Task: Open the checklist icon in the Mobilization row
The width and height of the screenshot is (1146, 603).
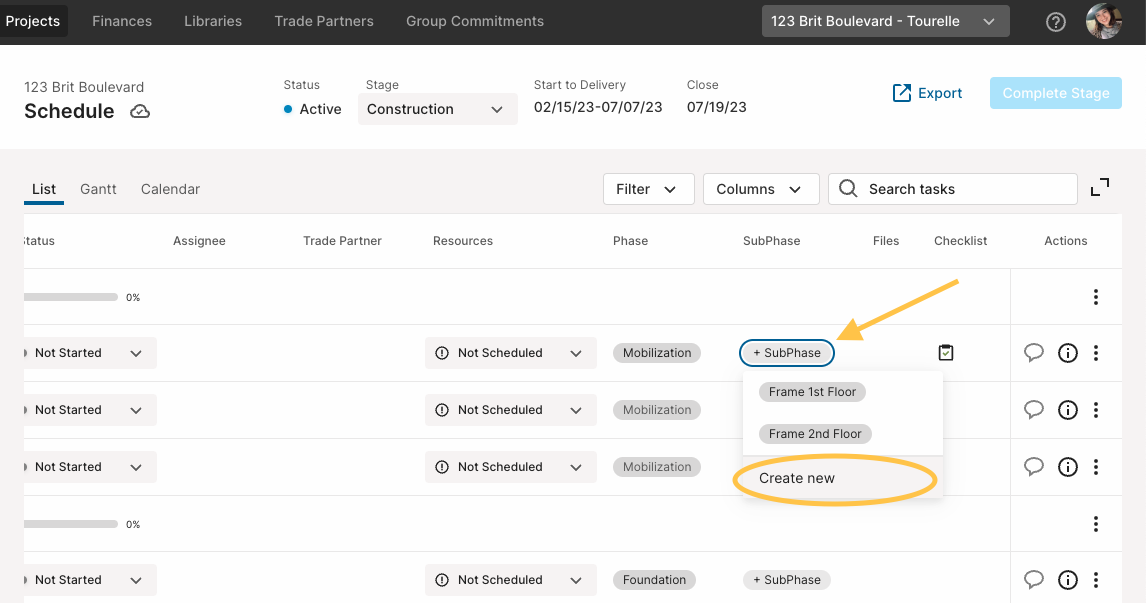Action: [x=946, y=353]
